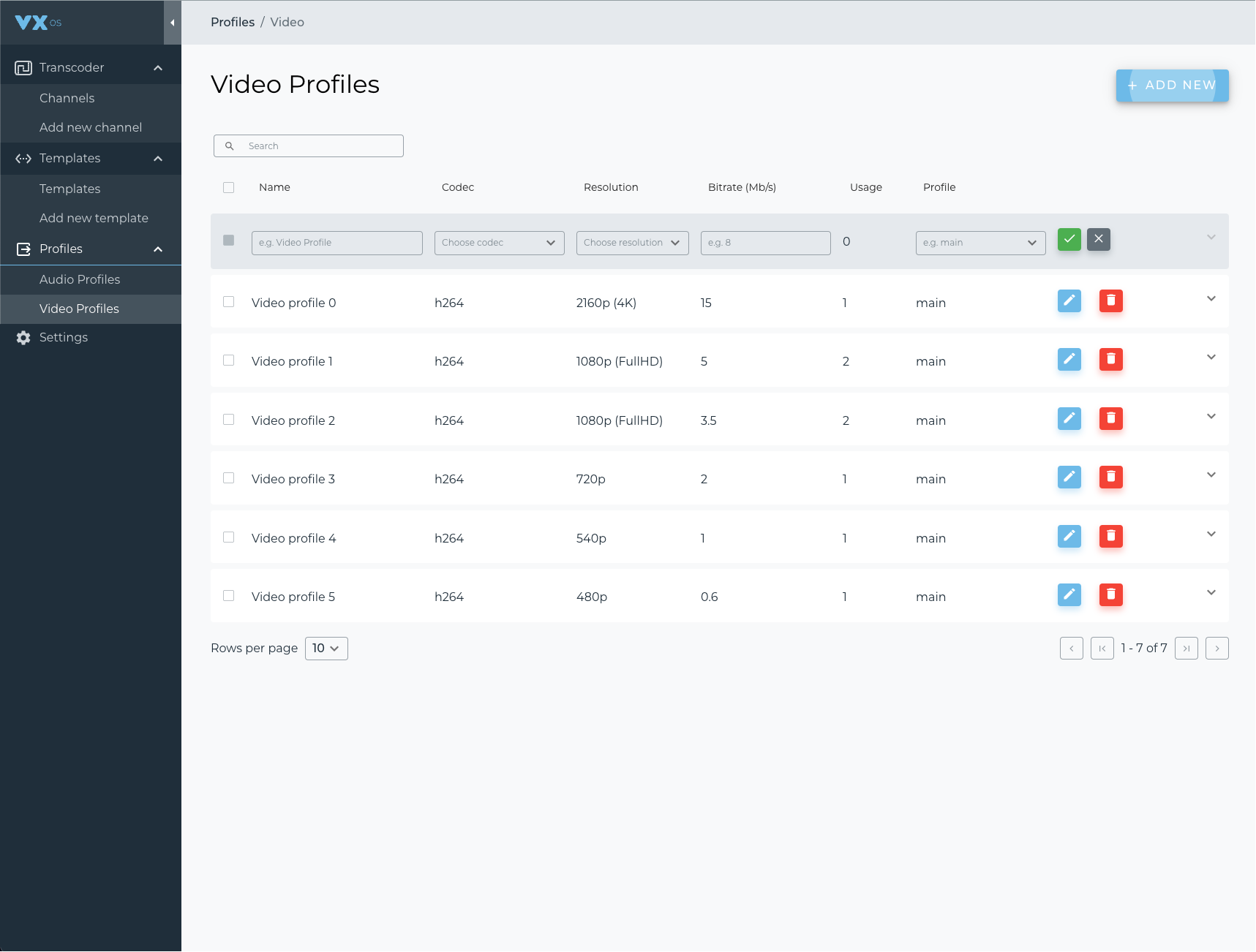1256x952 pixels.
Task: Change Rows per page dropdown
Action: pyautogui.click(x=326, y=649)
